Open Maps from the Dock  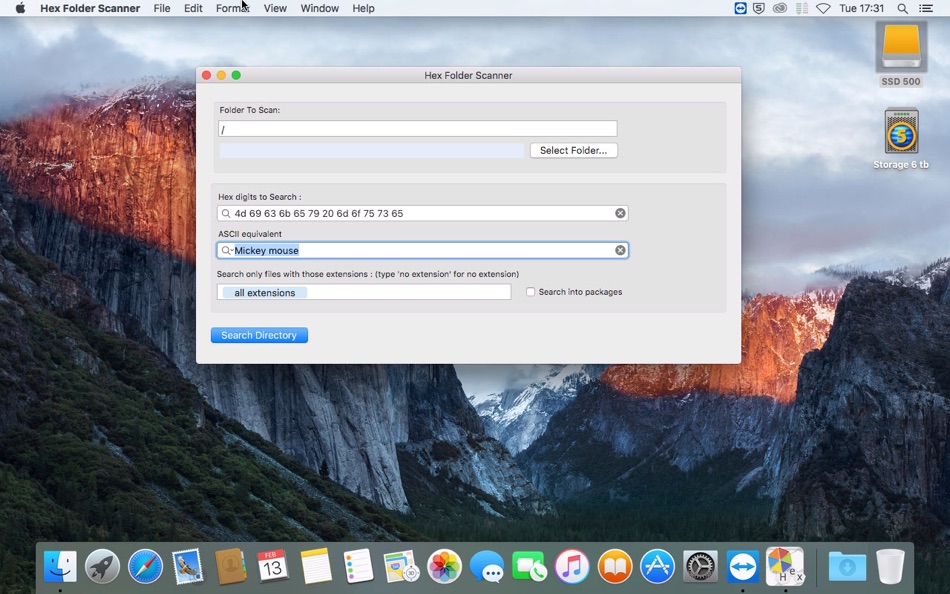pyautogui.click(x=400, y=566)
